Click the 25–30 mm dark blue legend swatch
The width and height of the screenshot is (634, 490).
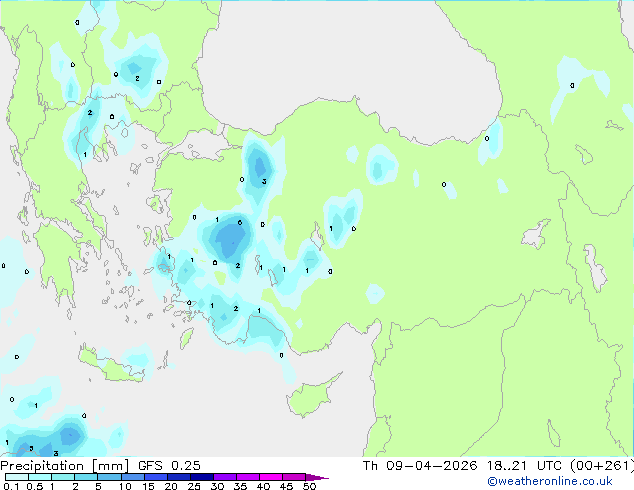coord(202,477)
